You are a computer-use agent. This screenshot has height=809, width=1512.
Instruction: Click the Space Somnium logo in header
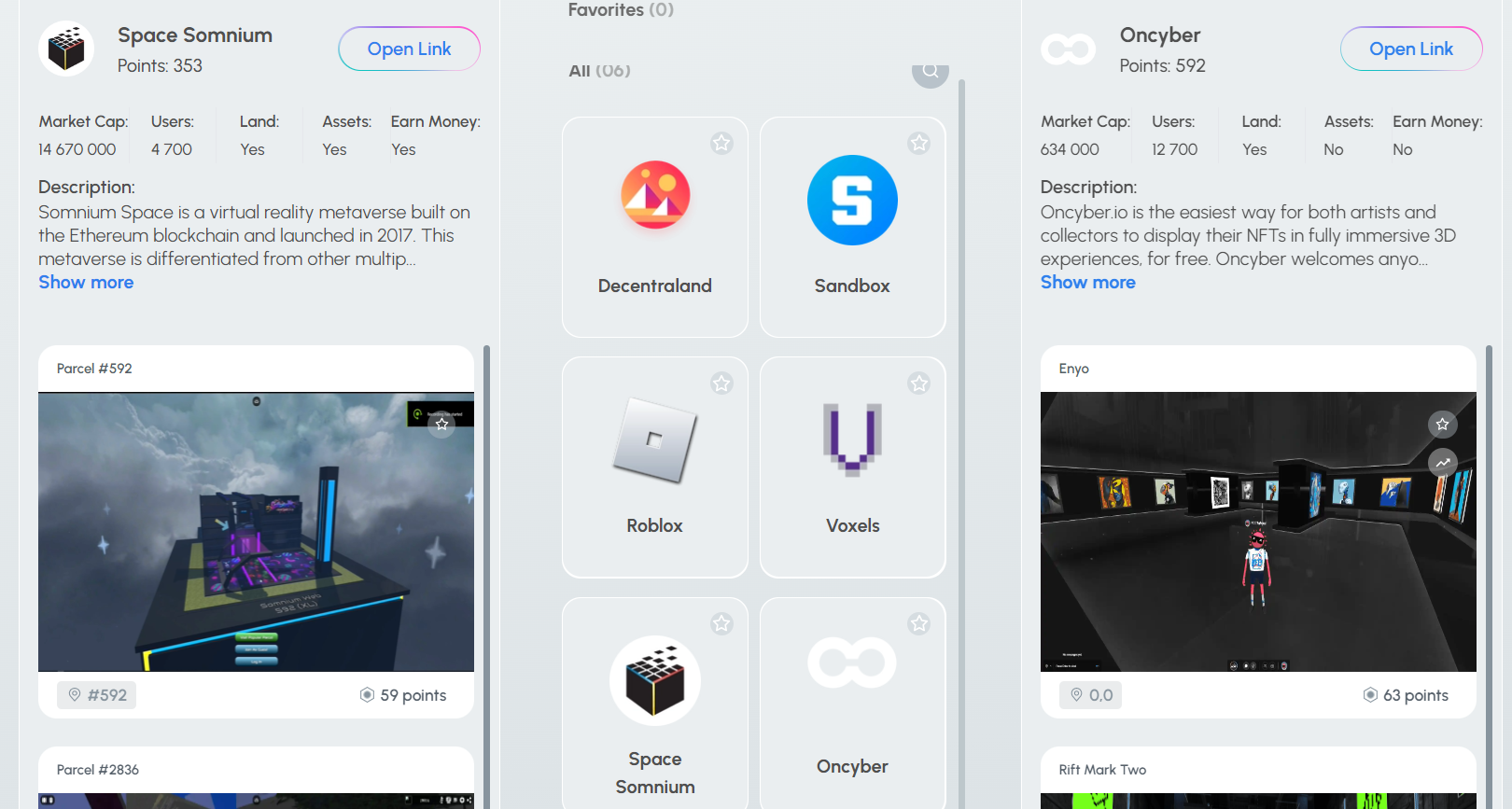[66, 49]
